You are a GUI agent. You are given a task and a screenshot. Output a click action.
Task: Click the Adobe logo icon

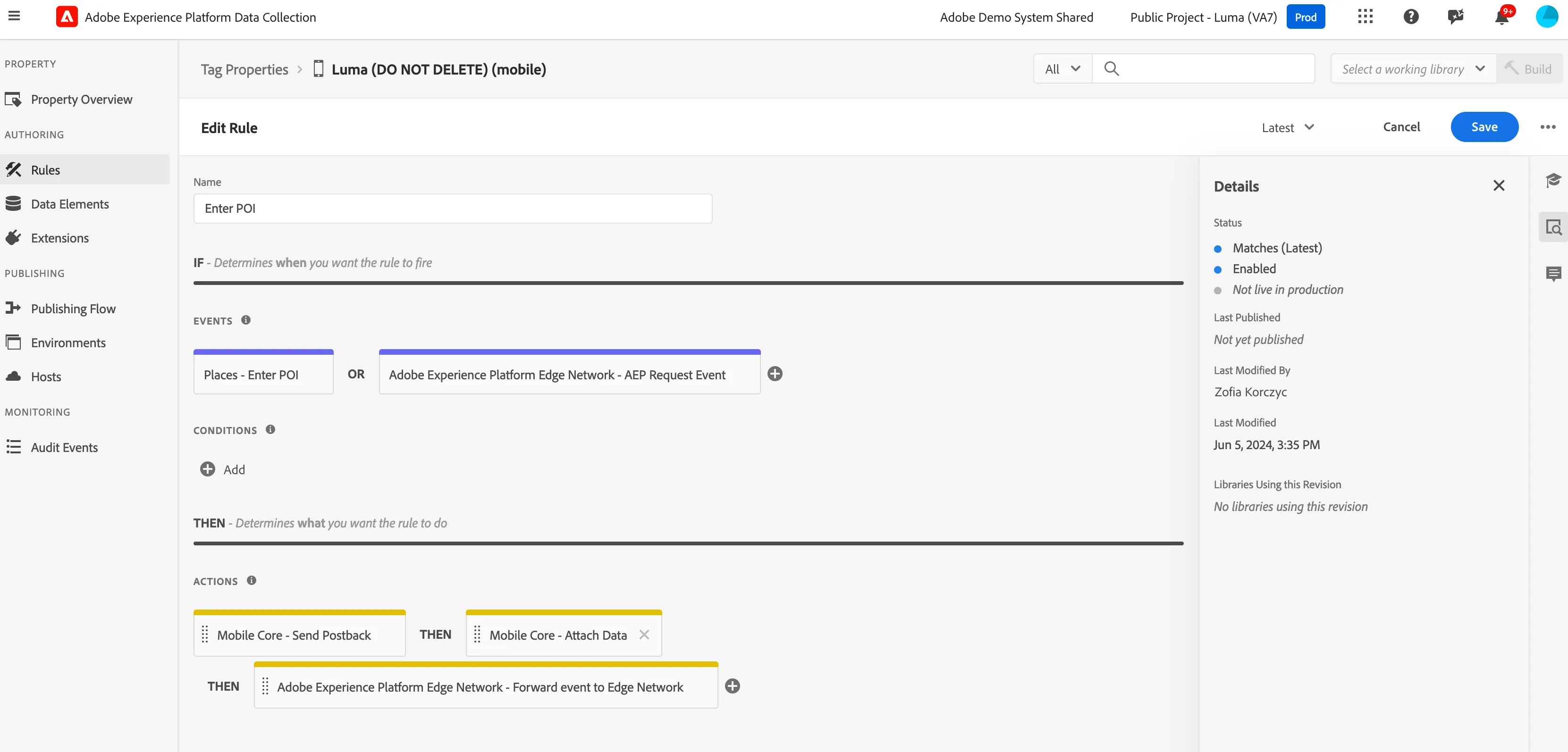point(67,17)
